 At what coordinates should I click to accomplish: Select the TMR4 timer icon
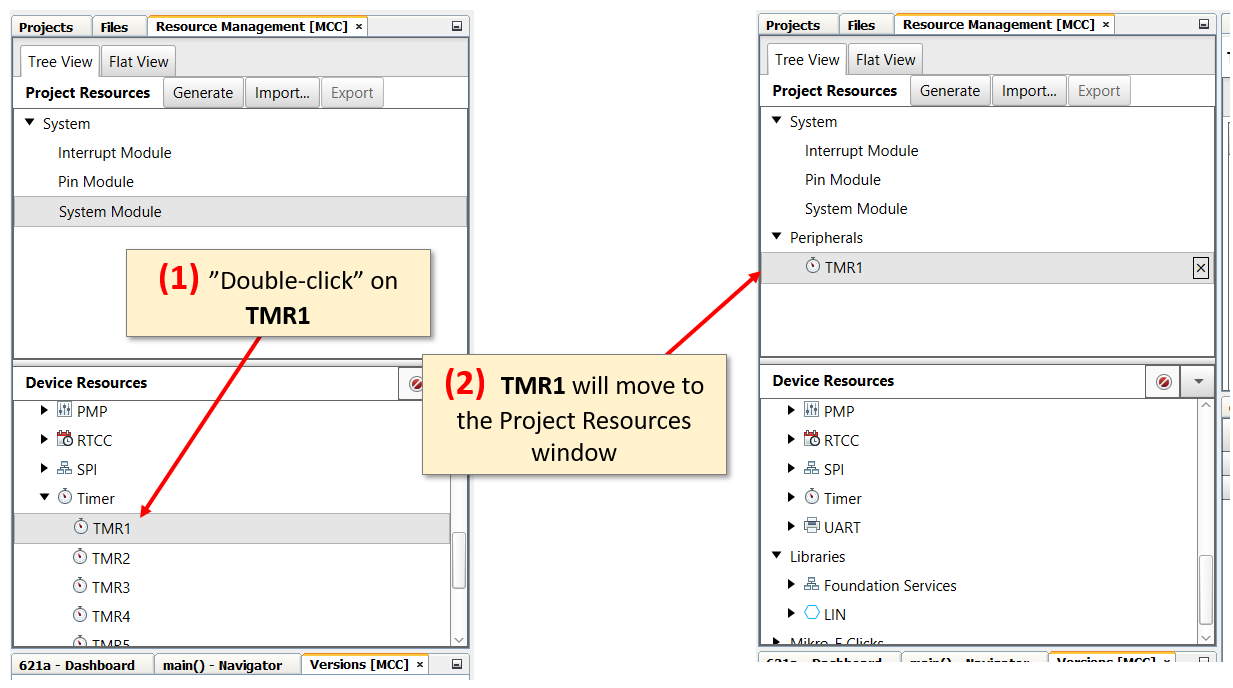click(x=80, y=615)
